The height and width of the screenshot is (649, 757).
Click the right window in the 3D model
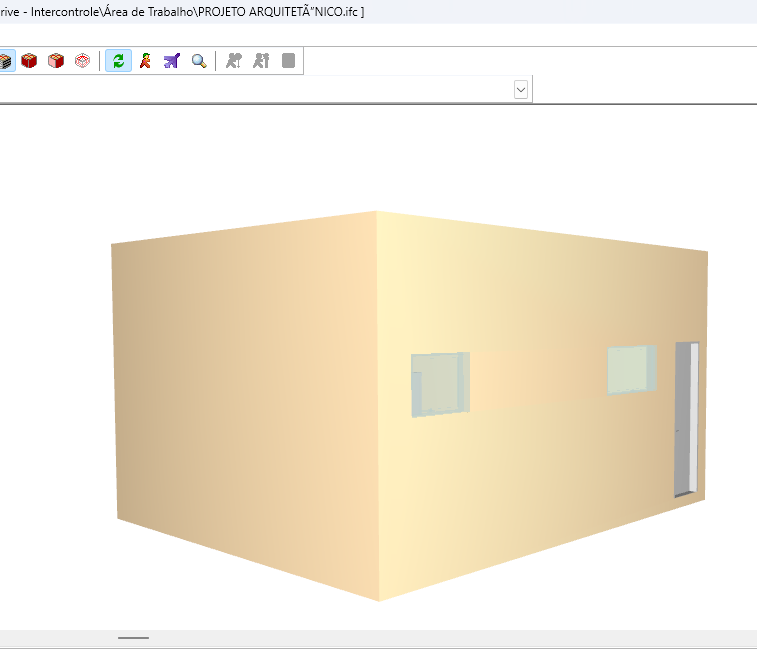point(631,369)
